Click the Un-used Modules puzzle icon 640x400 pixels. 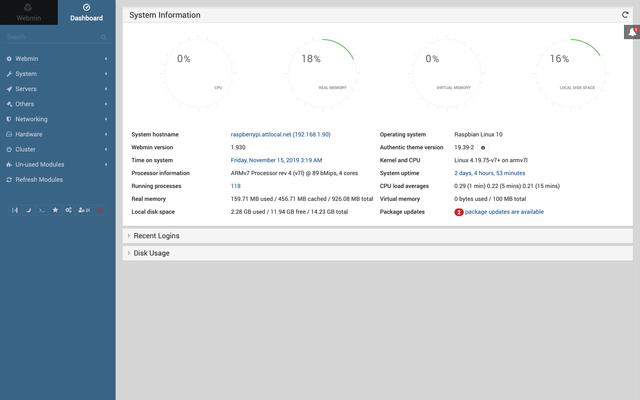click(x=9, y=164)
